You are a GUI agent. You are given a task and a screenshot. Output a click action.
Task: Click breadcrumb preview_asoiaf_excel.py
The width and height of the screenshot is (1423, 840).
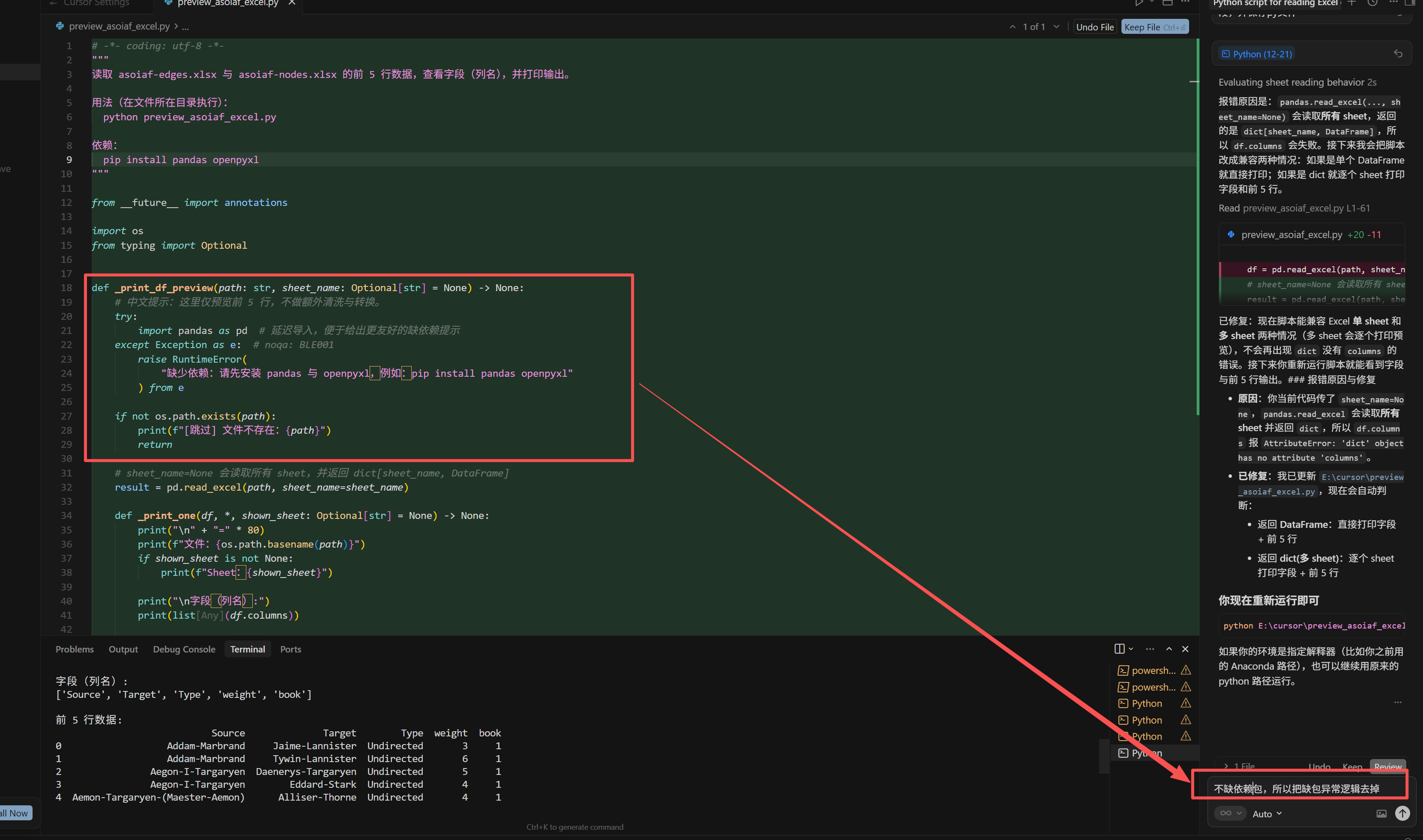[x=119, y=26]
